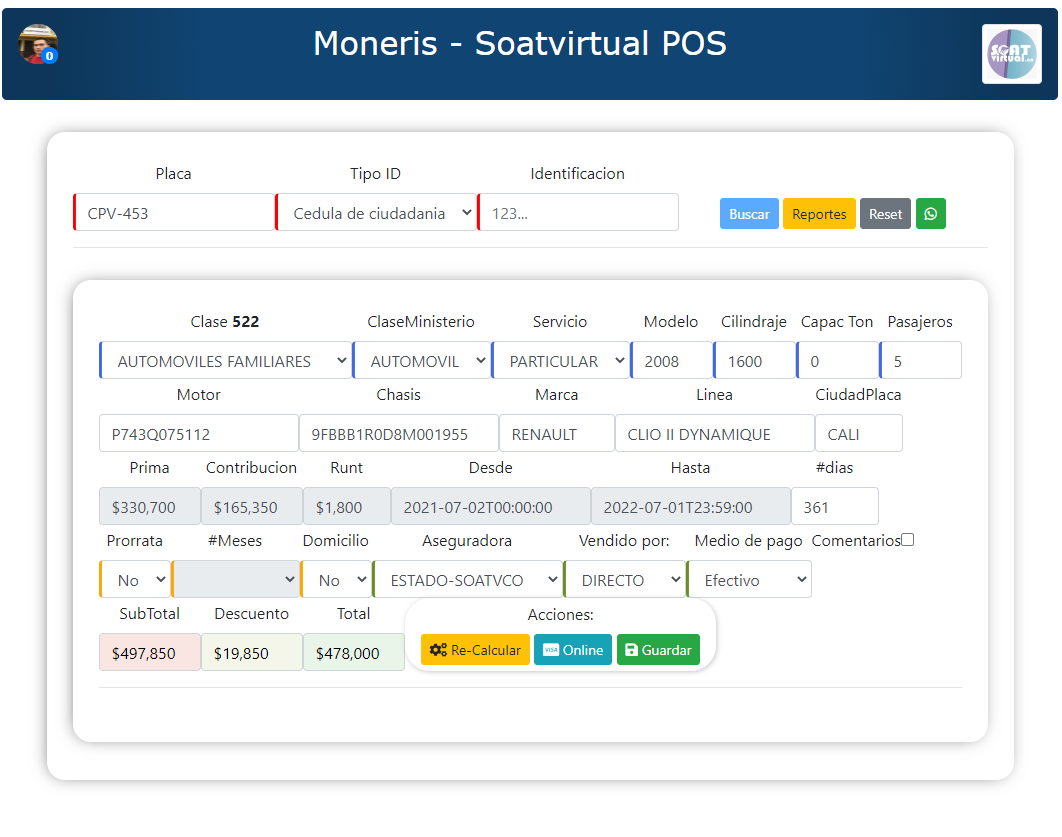This screenshot has height=837, width=1062.
Task: Click the 'Comentarios' label text
Action: [856, 540]
